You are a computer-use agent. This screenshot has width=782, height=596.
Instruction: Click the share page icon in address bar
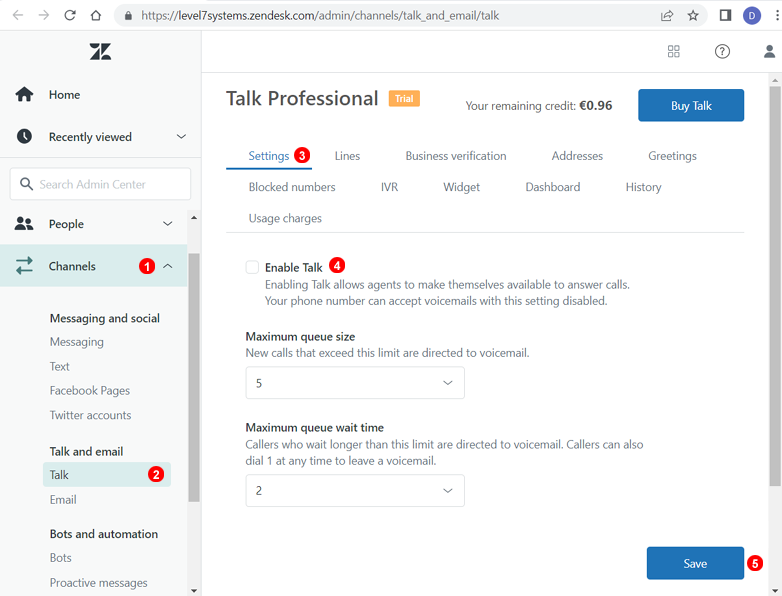tap(667, 15)
